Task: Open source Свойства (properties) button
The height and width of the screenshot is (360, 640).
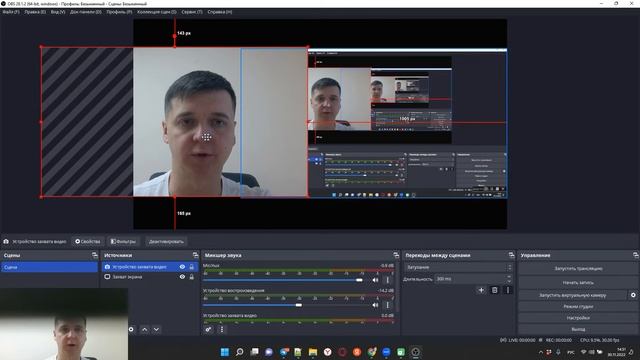Action: click(88, 241)
